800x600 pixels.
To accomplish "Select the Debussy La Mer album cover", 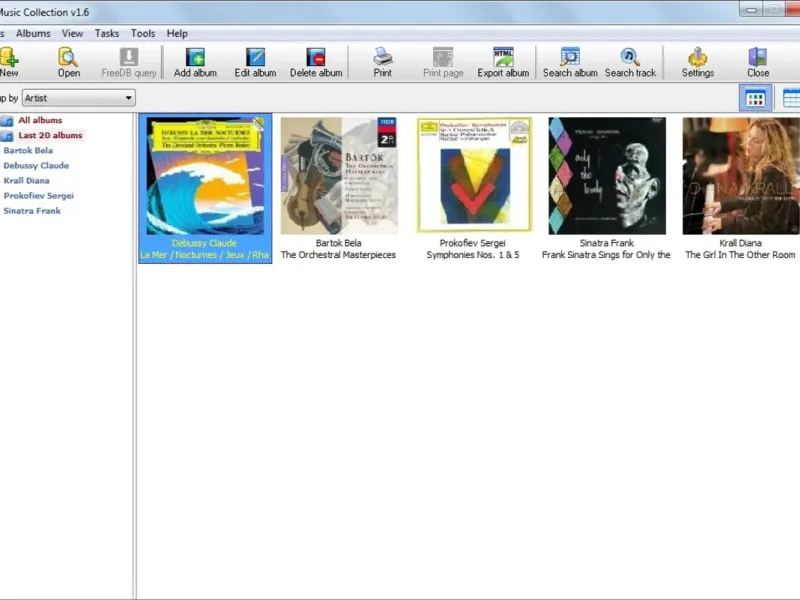I will [x=205, y=176].
